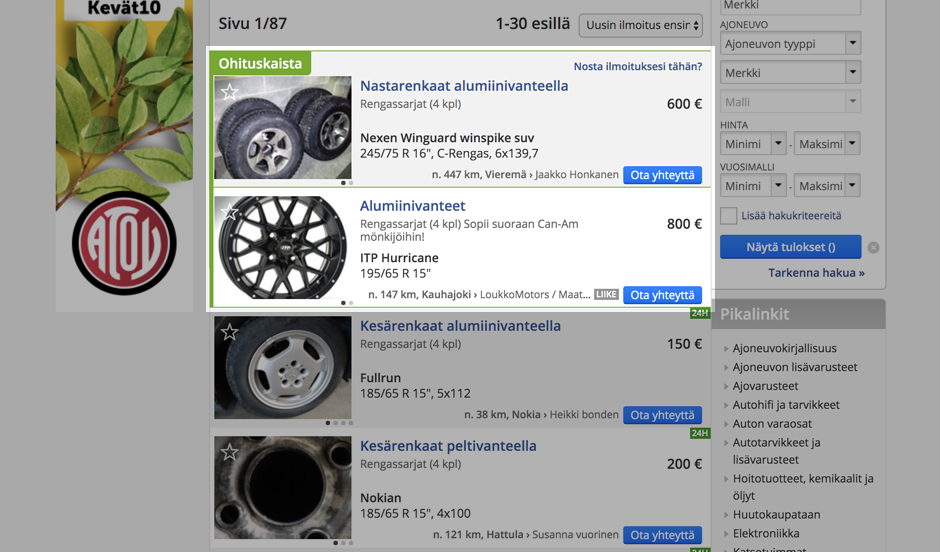The height and width of the screenshot is (552, 940).
Task: Open Ajoneuvon lisävarusteet quick link
Action: click(795, 367)
